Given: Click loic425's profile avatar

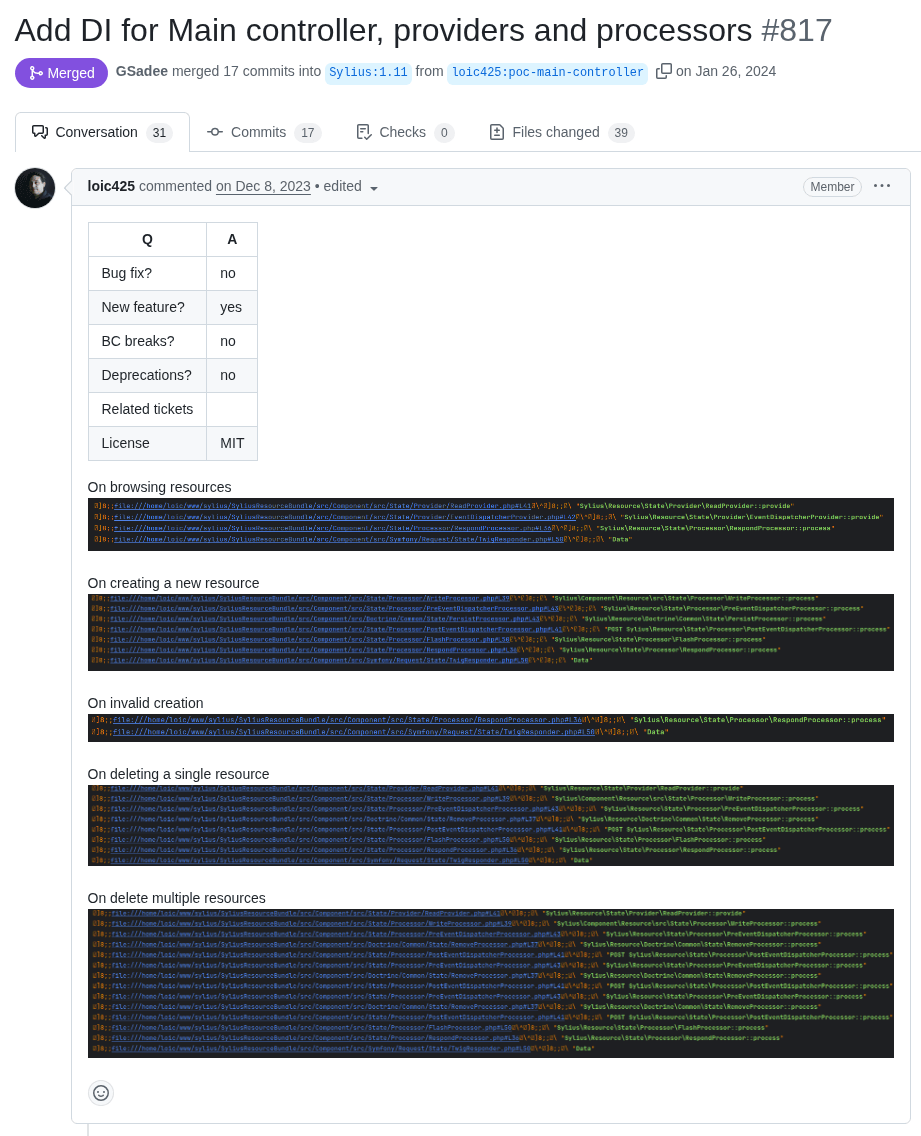Looking at the screenshot, I should pyautogui.click(x=35, y=188).
